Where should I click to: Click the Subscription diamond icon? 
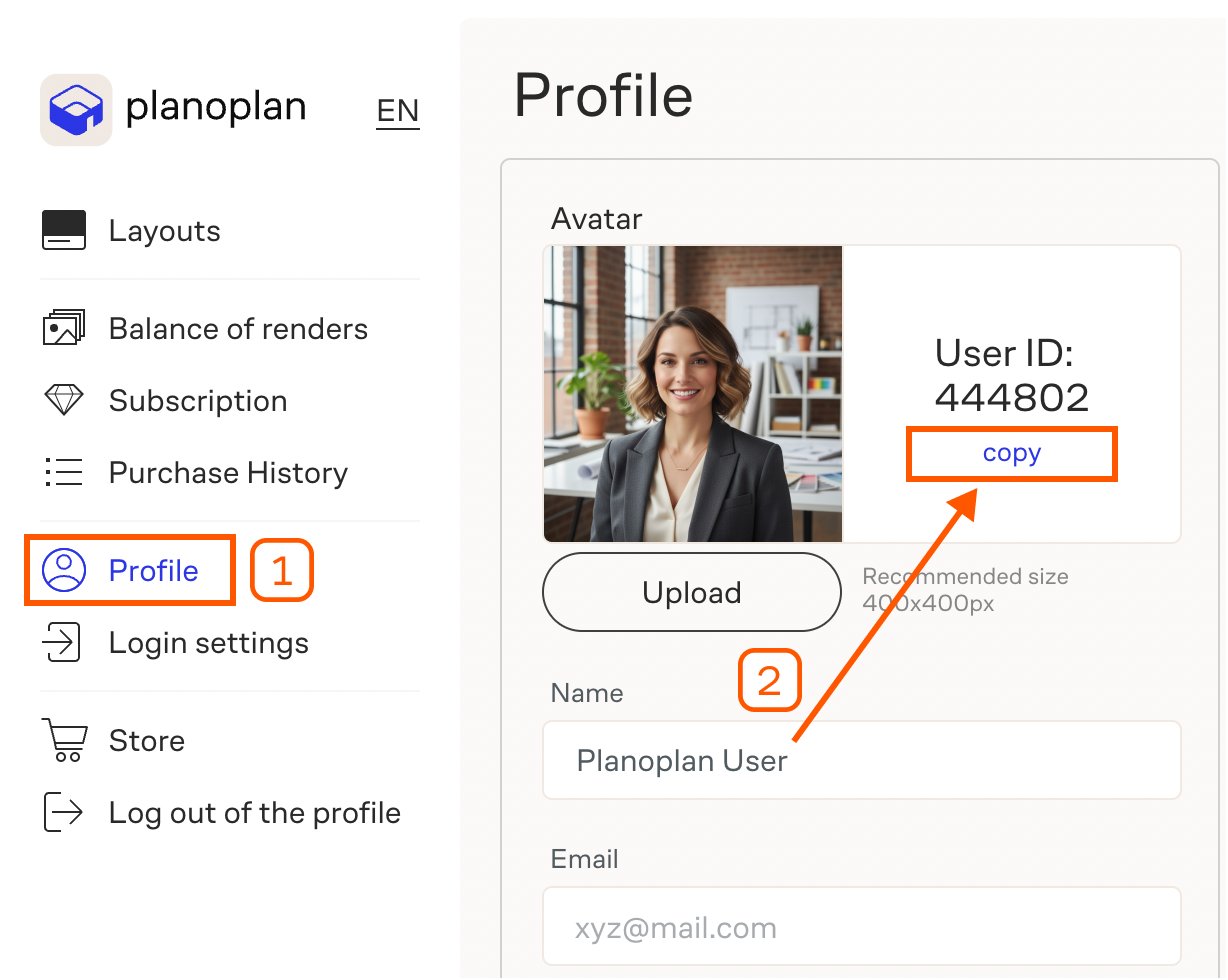click(x=64, y=401)
